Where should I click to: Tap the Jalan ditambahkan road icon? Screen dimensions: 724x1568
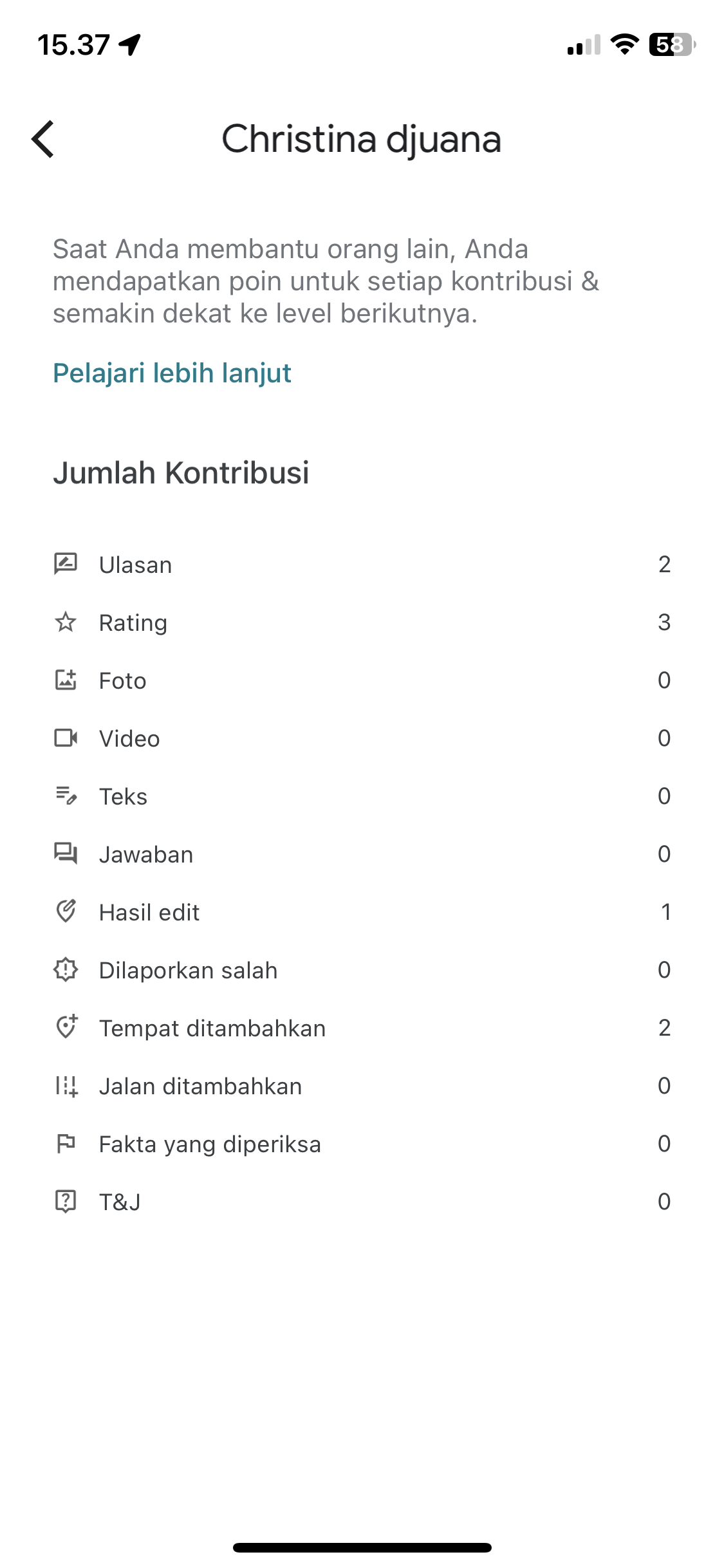coord(66,1086)
